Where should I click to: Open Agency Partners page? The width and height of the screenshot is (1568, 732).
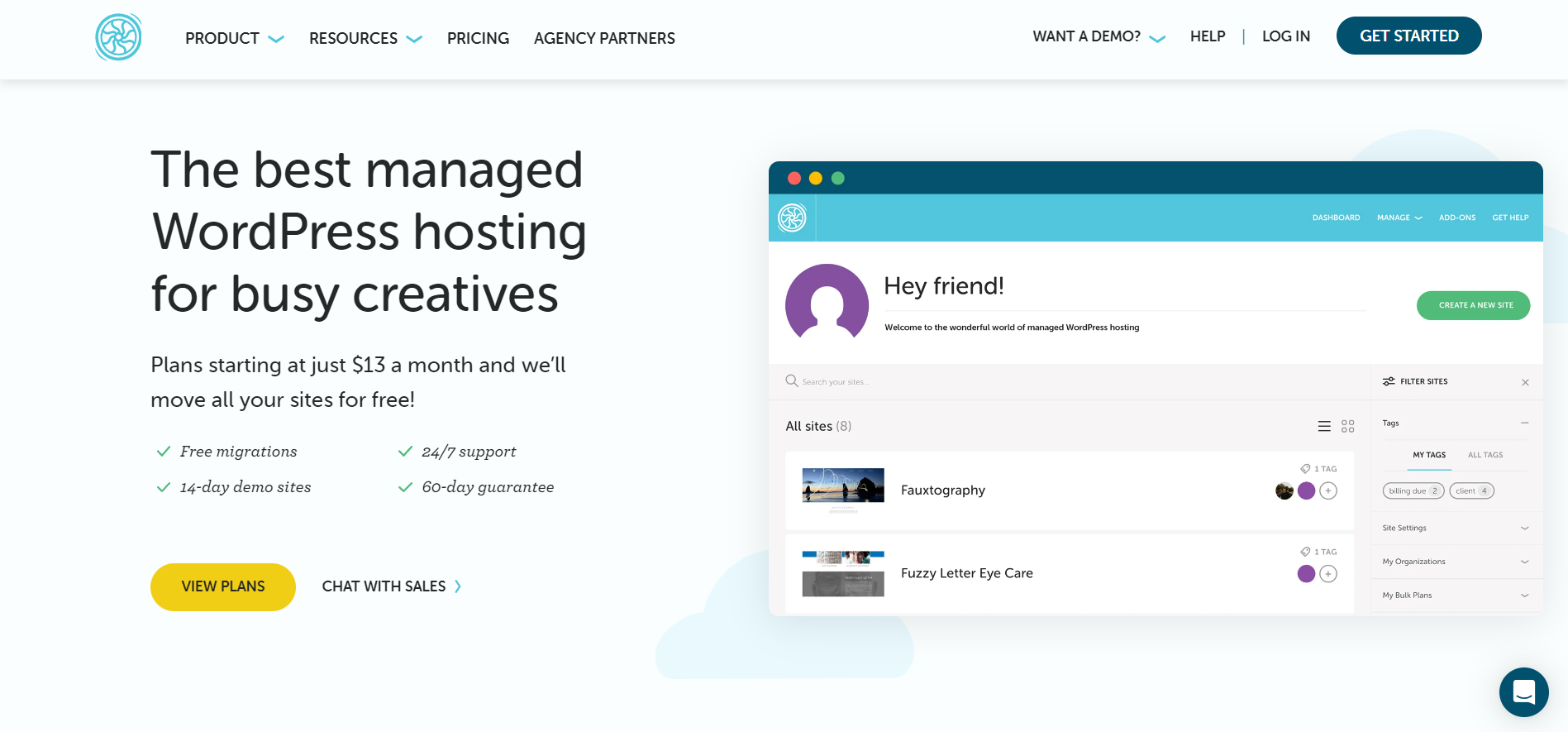[x=604, y=38]
